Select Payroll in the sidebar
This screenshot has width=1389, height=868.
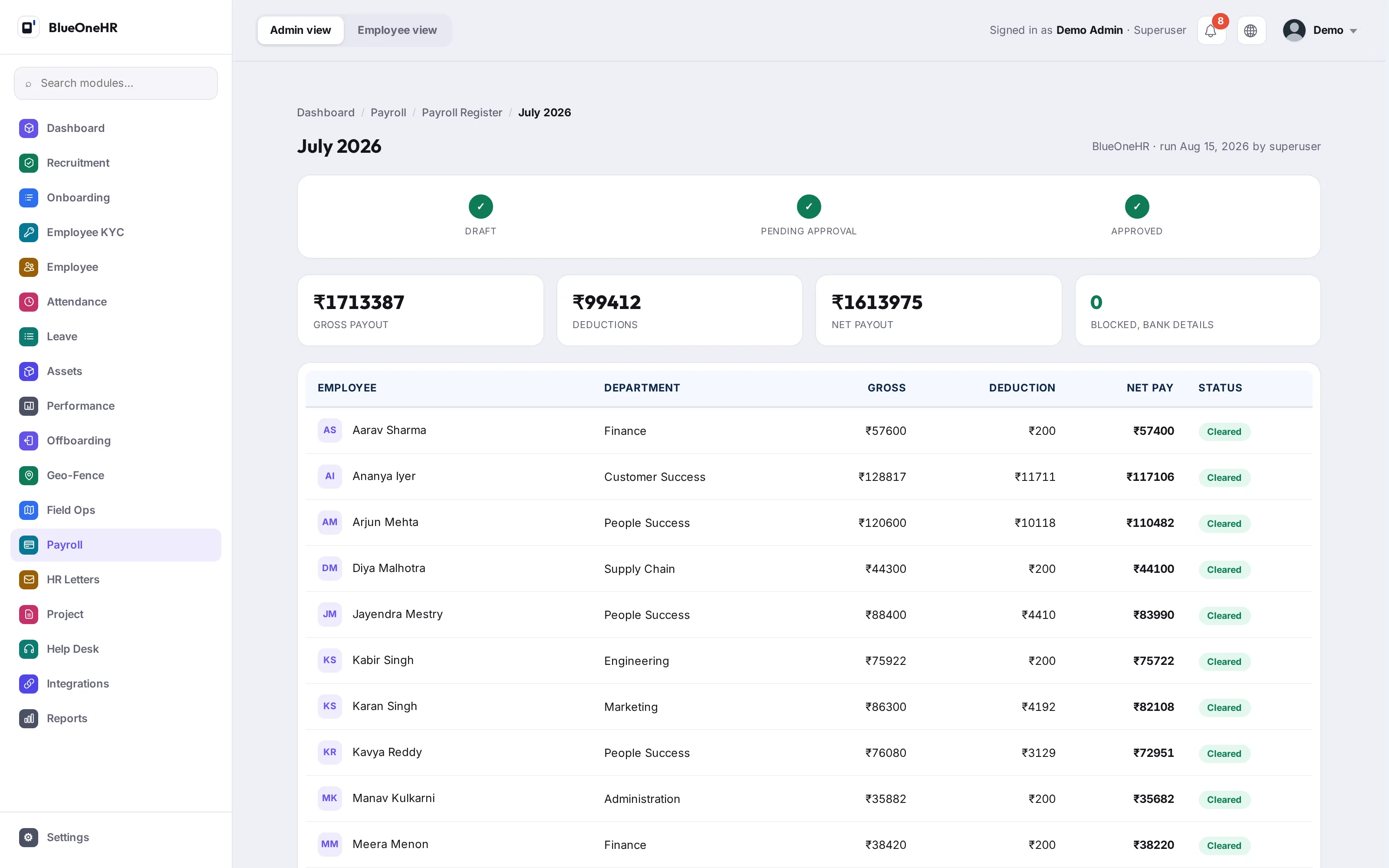pos(115,545)
